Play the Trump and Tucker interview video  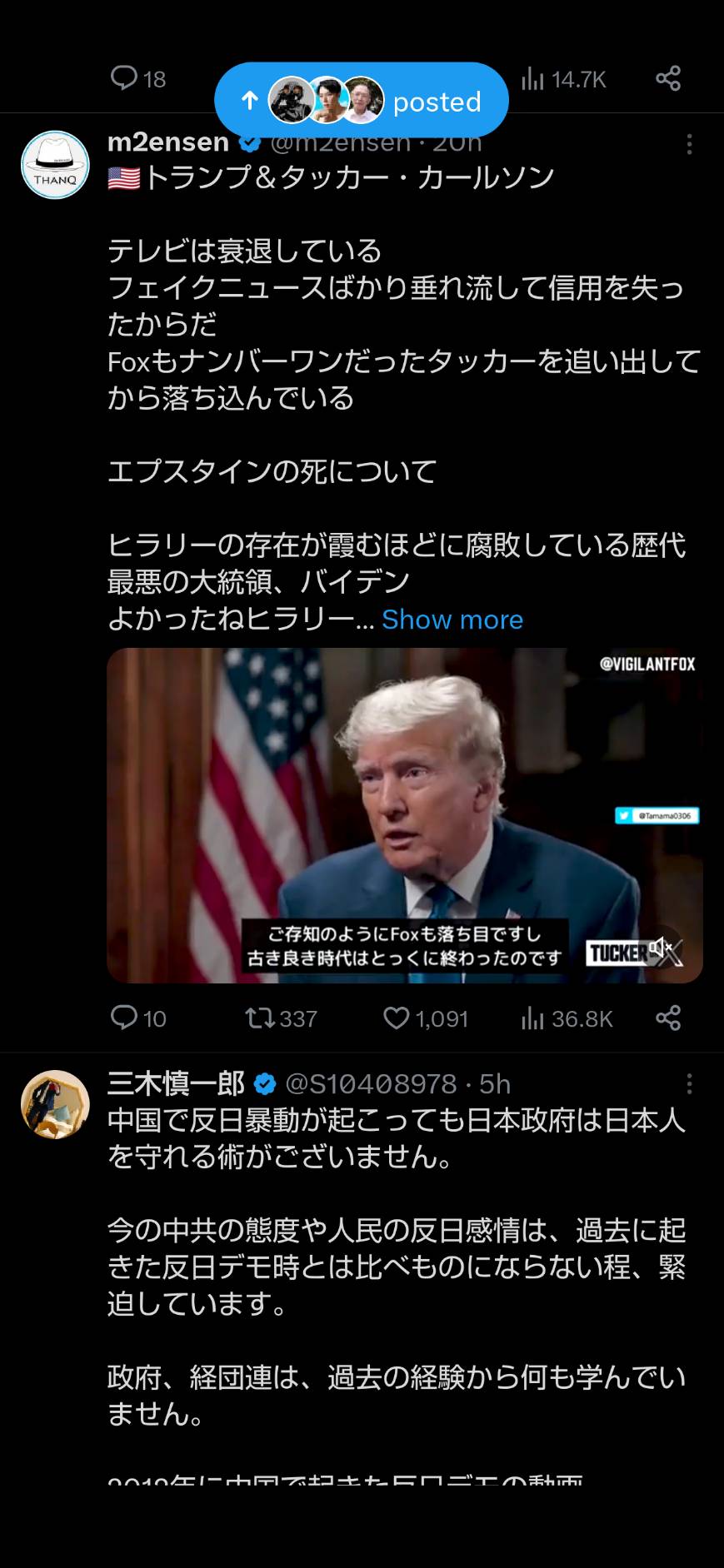[405, 815]
